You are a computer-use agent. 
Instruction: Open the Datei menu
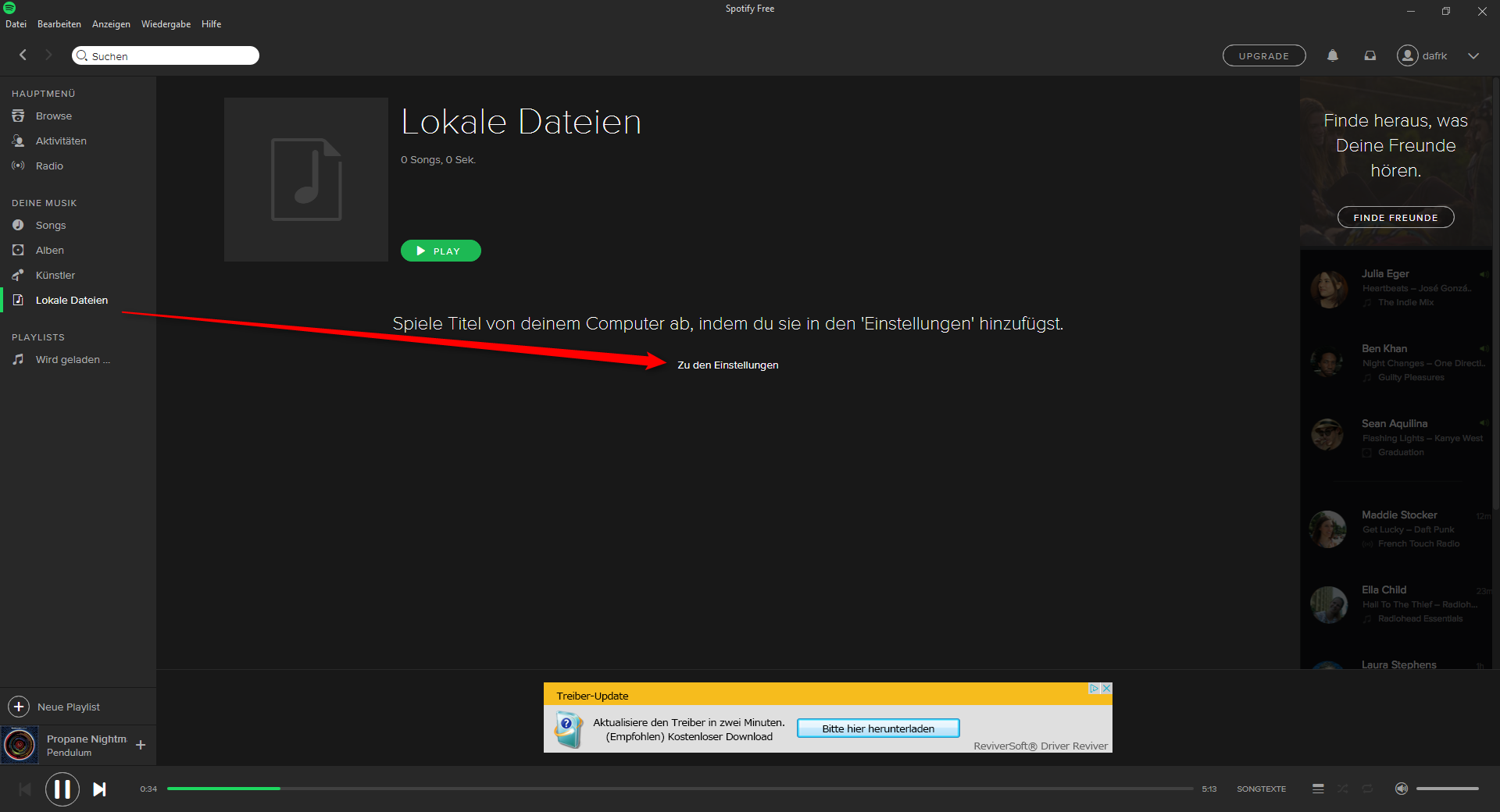tap(16, 24)
